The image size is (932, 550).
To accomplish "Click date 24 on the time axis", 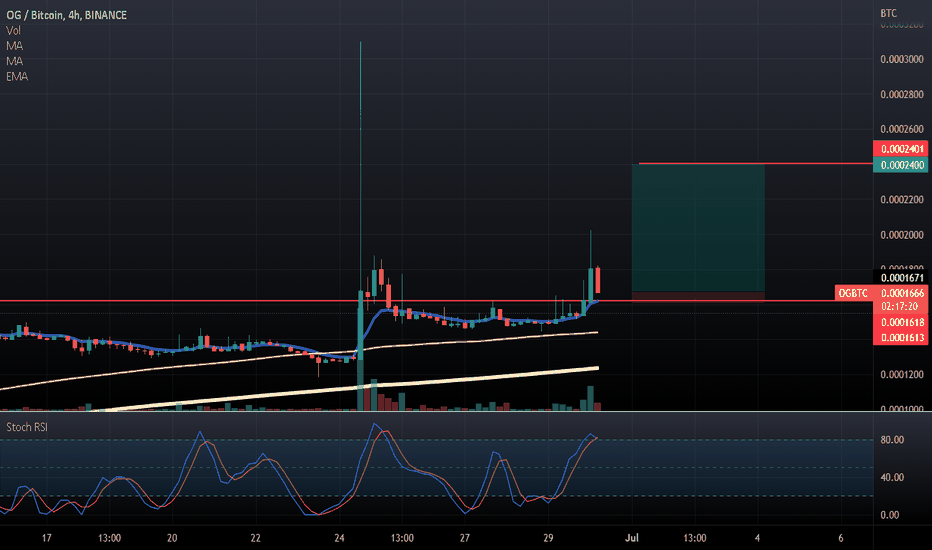I will point(339,538).
